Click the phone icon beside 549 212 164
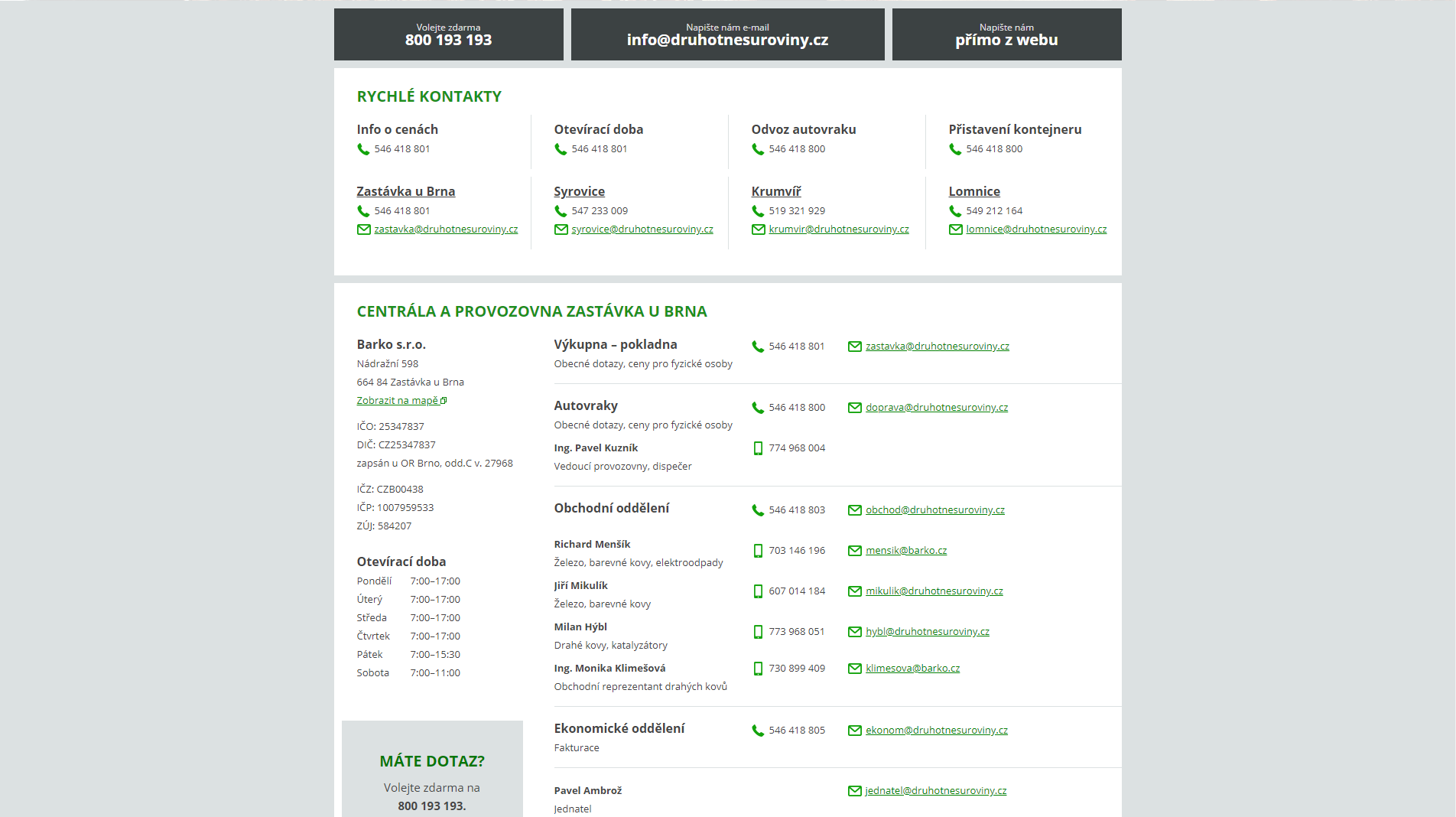The height and width of the screenshot is (817, 1456). pos(955,211)
